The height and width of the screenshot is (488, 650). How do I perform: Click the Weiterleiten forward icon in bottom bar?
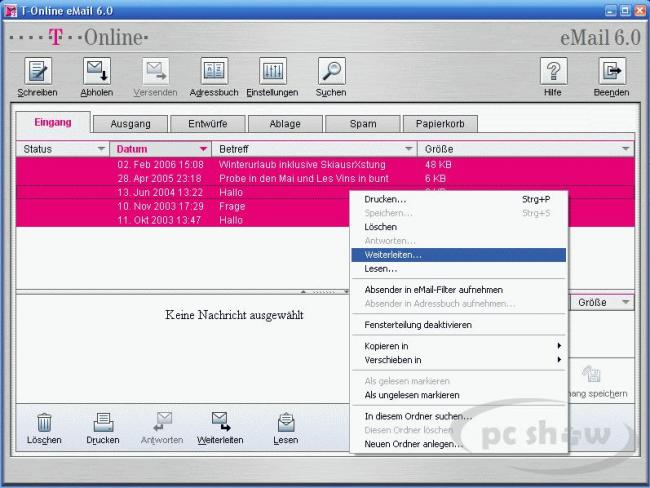[221, 422]
